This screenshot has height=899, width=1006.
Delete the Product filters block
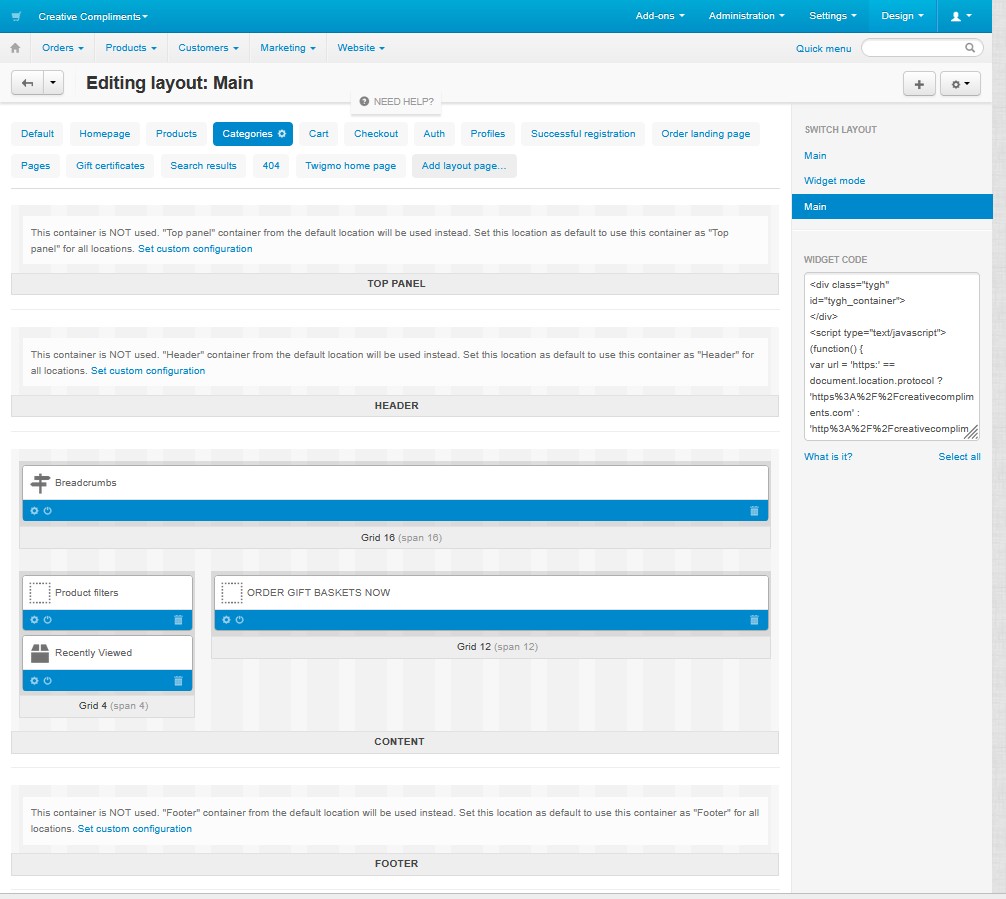(x=178, y=620)
